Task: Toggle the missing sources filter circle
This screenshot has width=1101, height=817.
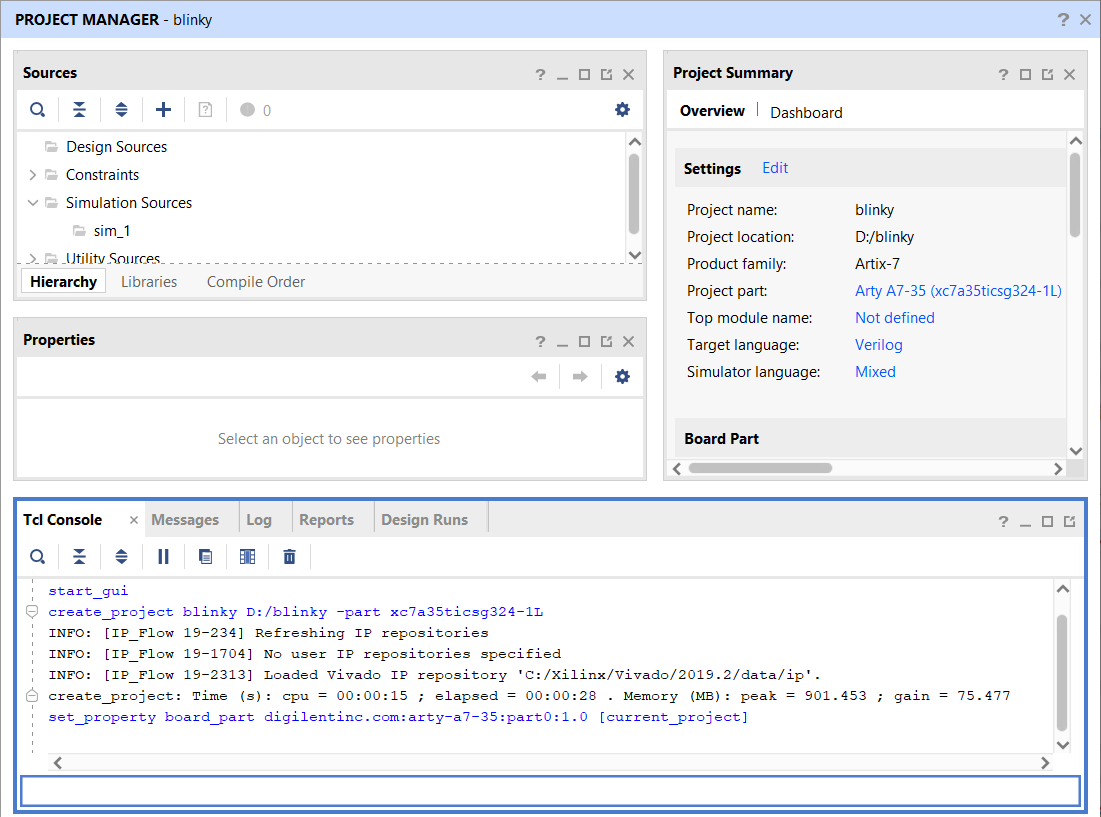Action: (247, 109)
